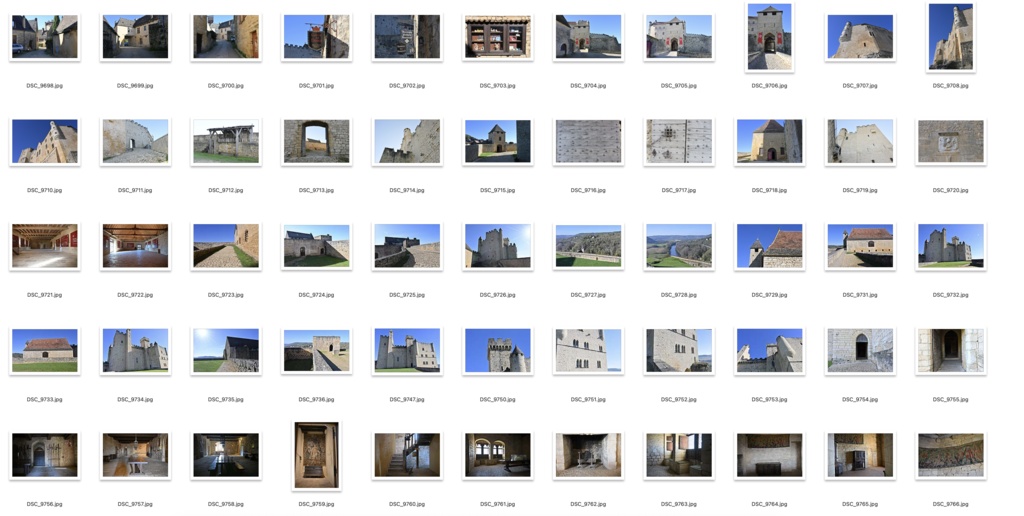The height and width of the screenshot is (516, 1024).
Task: Click the label DSC_9758.jpg
Action: tap(226, 504)
